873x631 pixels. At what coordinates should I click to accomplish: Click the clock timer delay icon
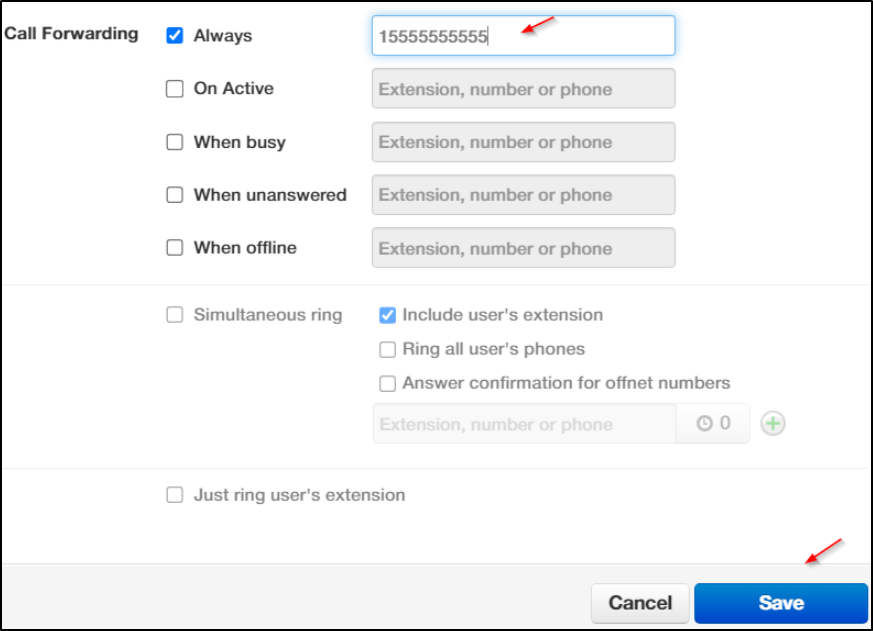coord(704,423)
